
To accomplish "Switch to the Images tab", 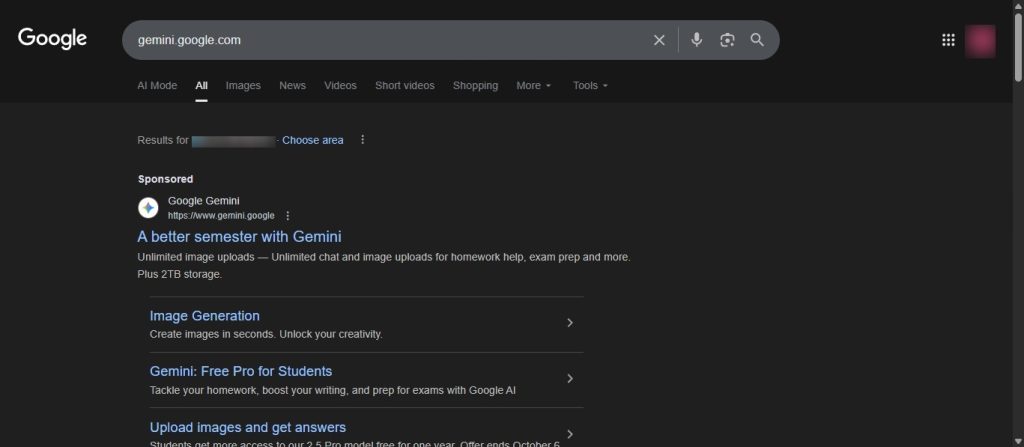I will click(x=243, y=86).
